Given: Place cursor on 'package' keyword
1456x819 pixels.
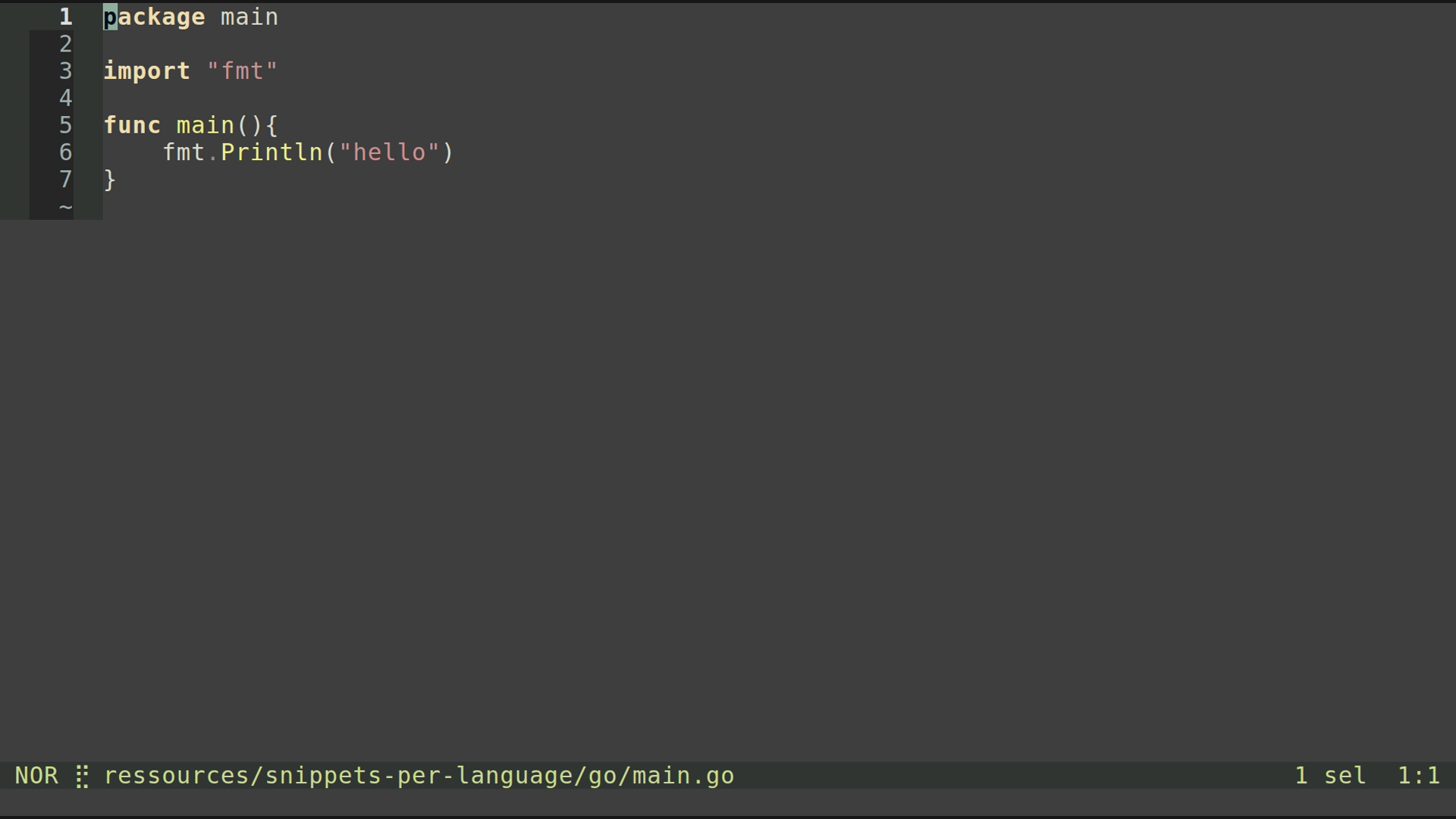Looking at the screenshot, I should point(154,17).
